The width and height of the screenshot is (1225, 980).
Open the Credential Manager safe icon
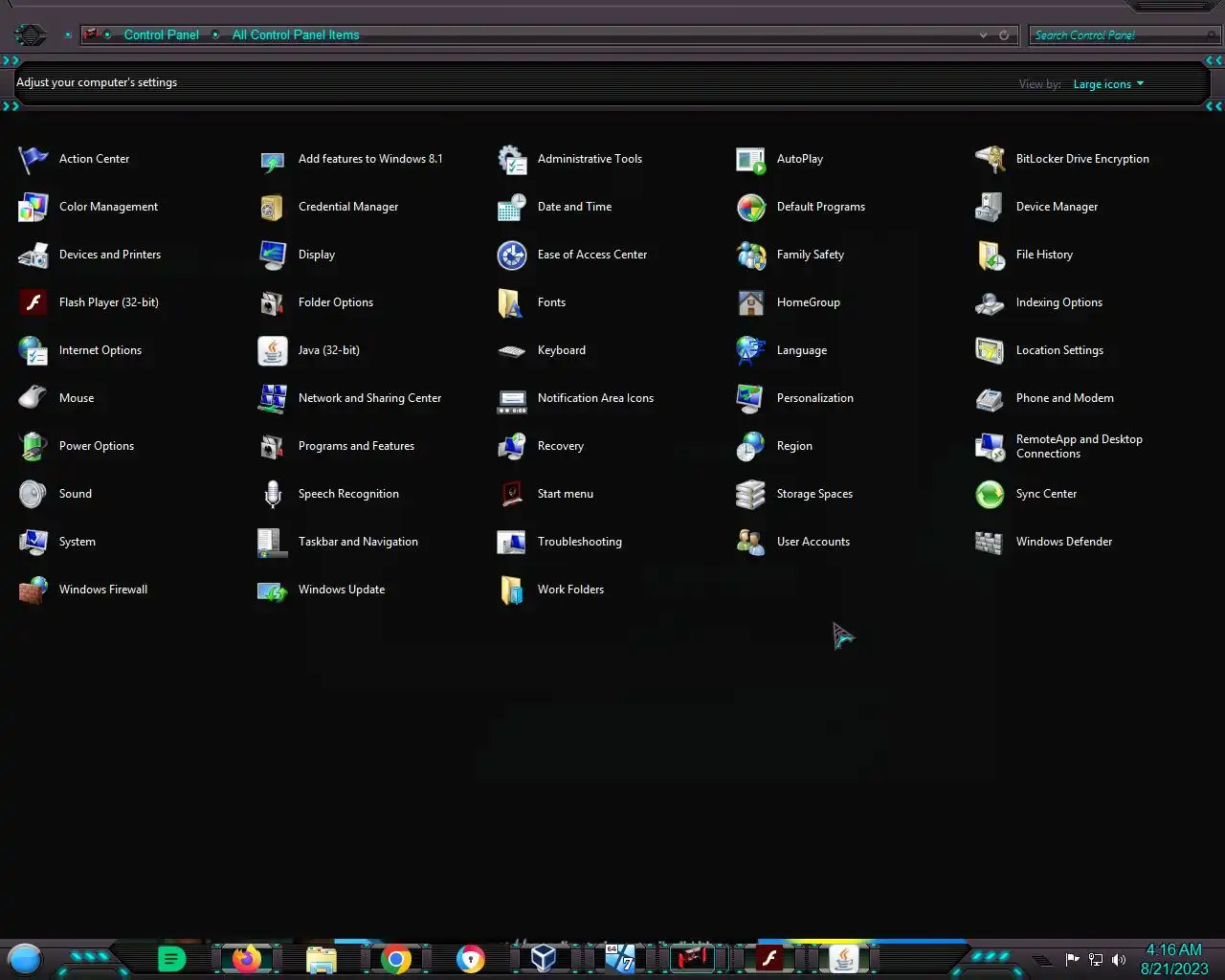tap(273, 207)
